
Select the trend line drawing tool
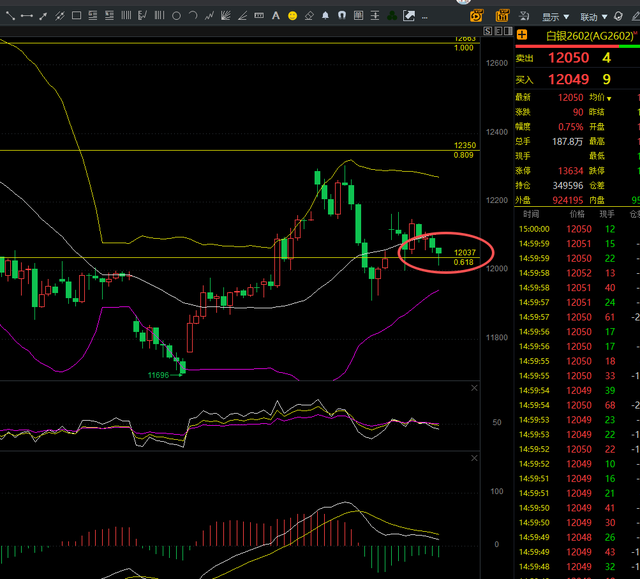[10, 16]
